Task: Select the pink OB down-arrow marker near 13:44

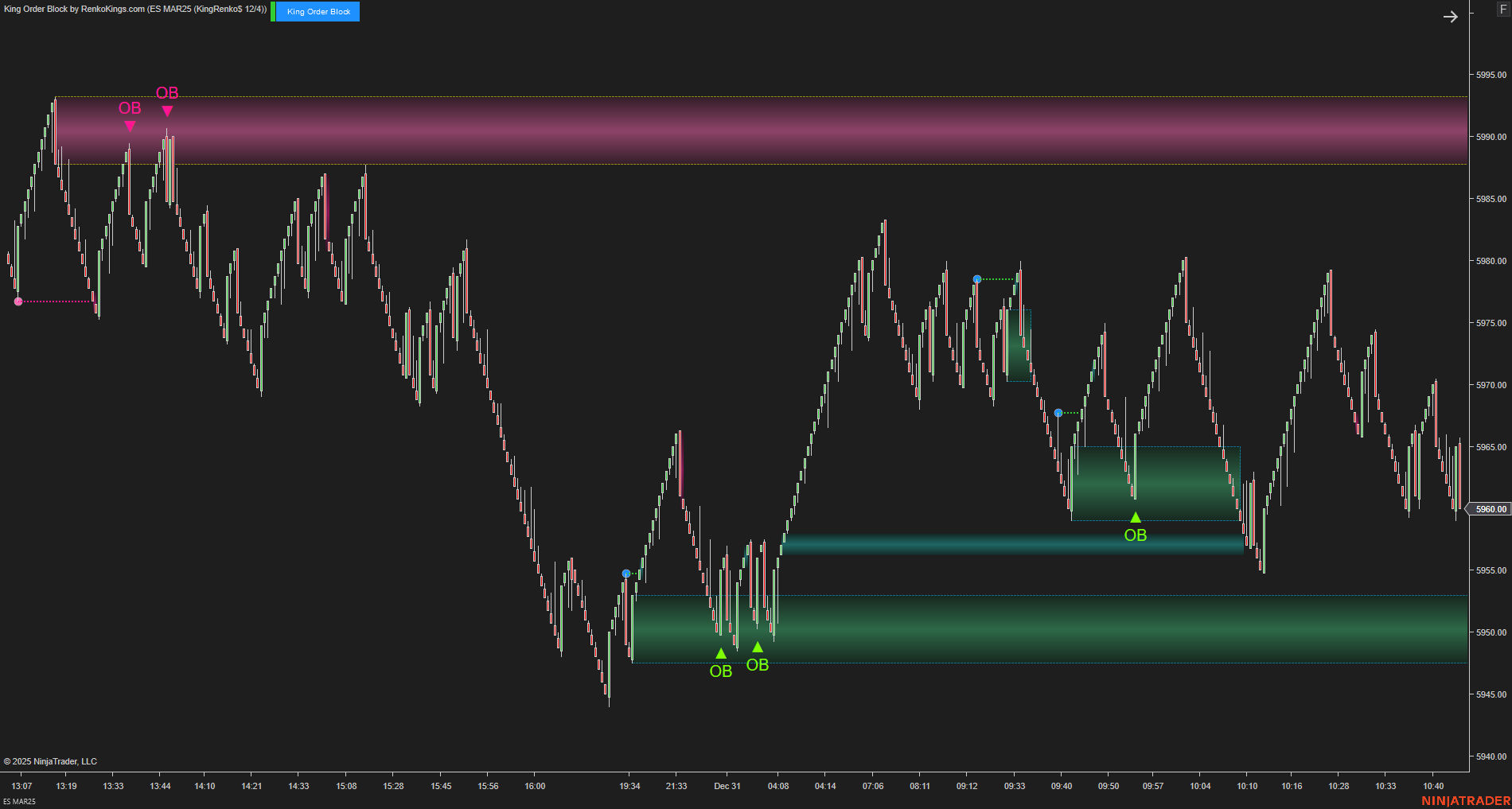Action: point(166,111)
